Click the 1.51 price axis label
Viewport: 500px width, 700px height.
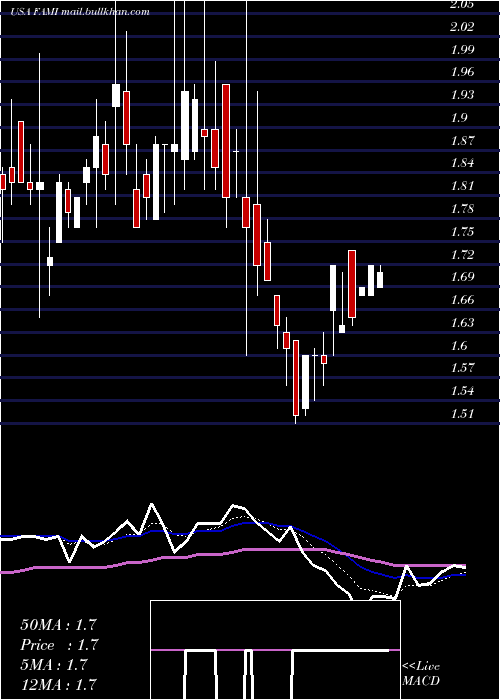[x=461, y=414]
